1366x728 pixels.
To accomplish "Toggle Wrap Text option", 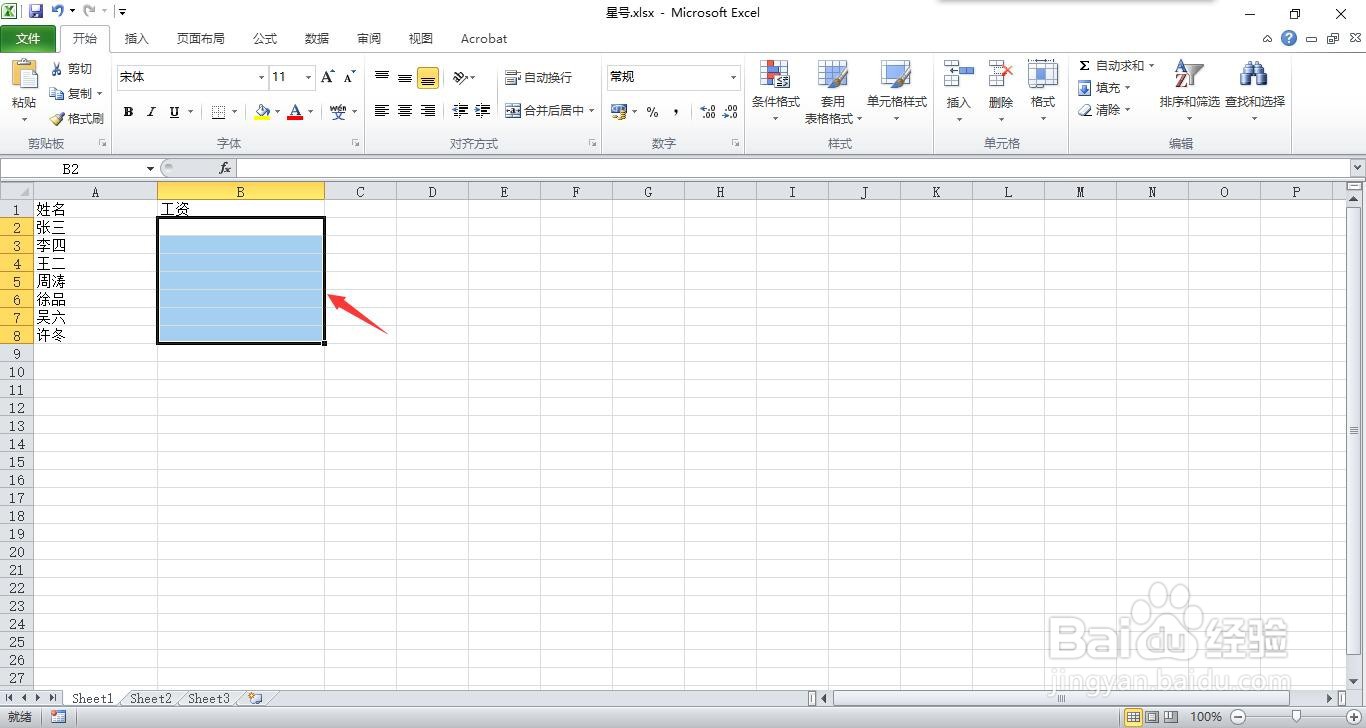I will (539, 77).
